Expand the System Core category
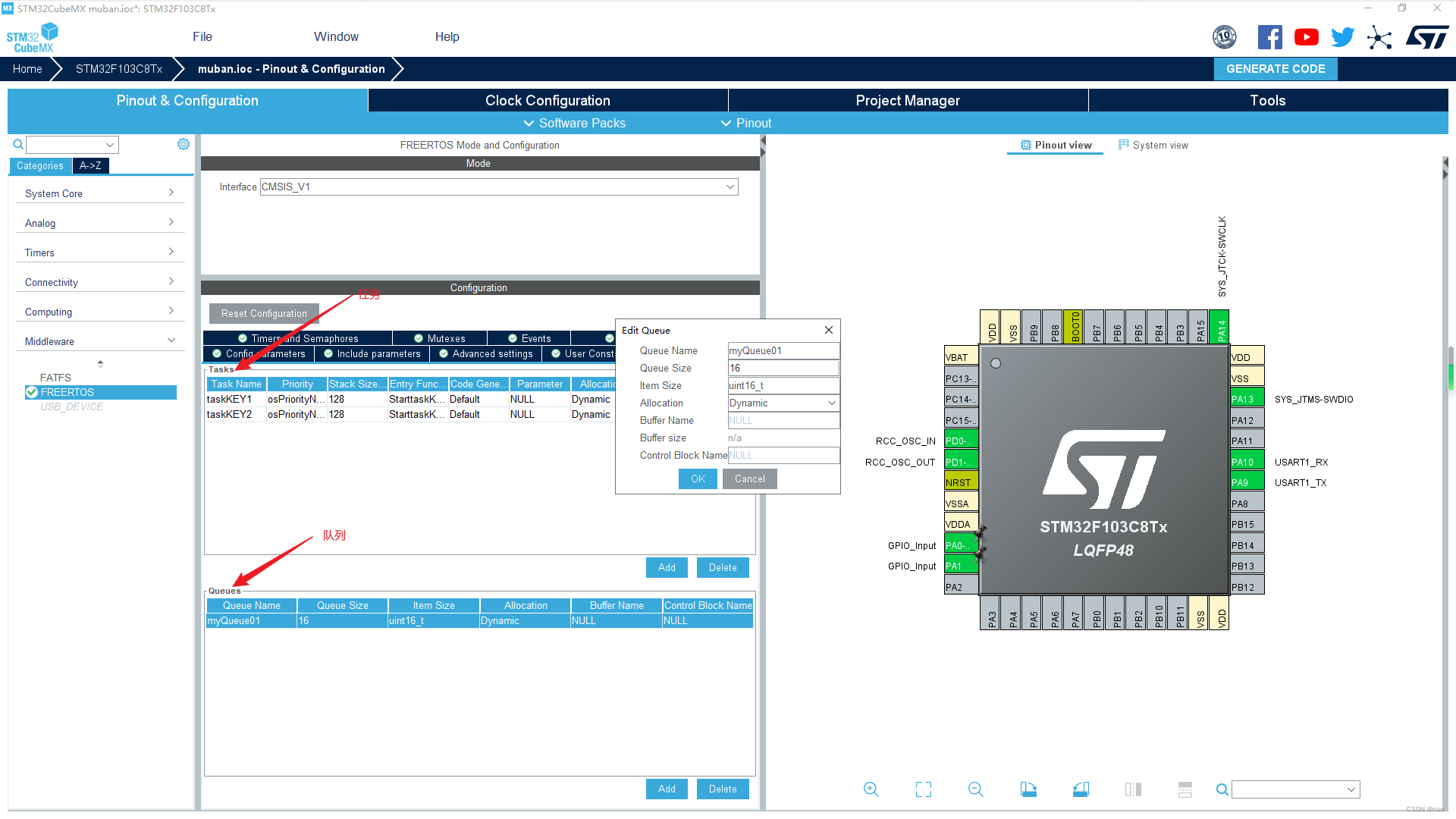Screen dimensions: 1456x819 pos(100,193)
